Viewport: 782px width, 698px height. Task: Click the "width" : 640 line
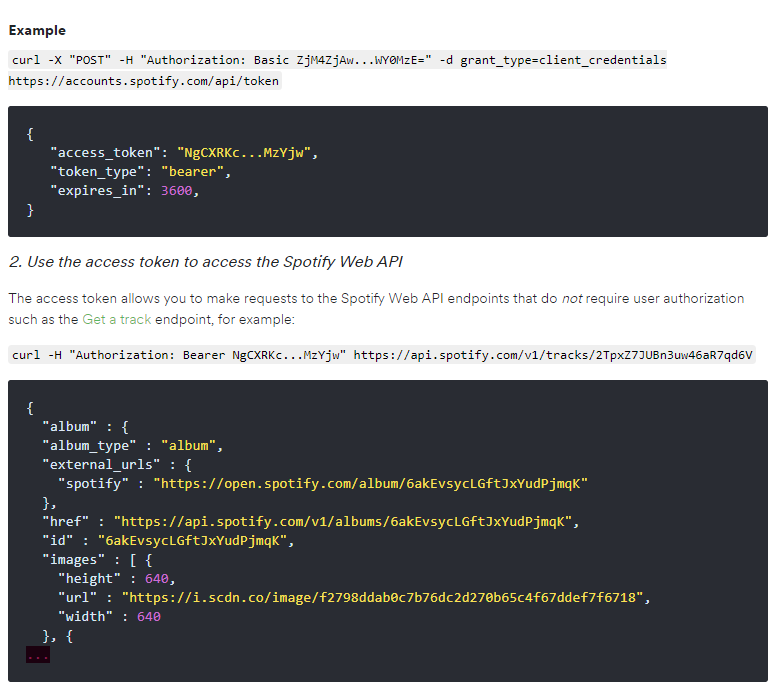109,616
